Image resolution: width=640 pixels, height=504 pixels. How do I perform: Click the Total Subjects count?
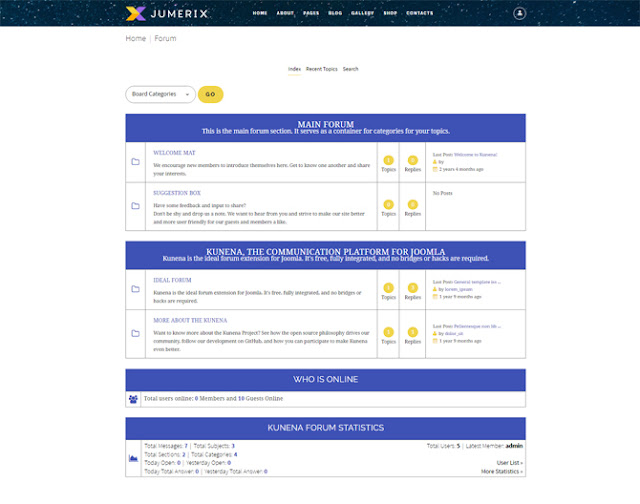(233, 446)
